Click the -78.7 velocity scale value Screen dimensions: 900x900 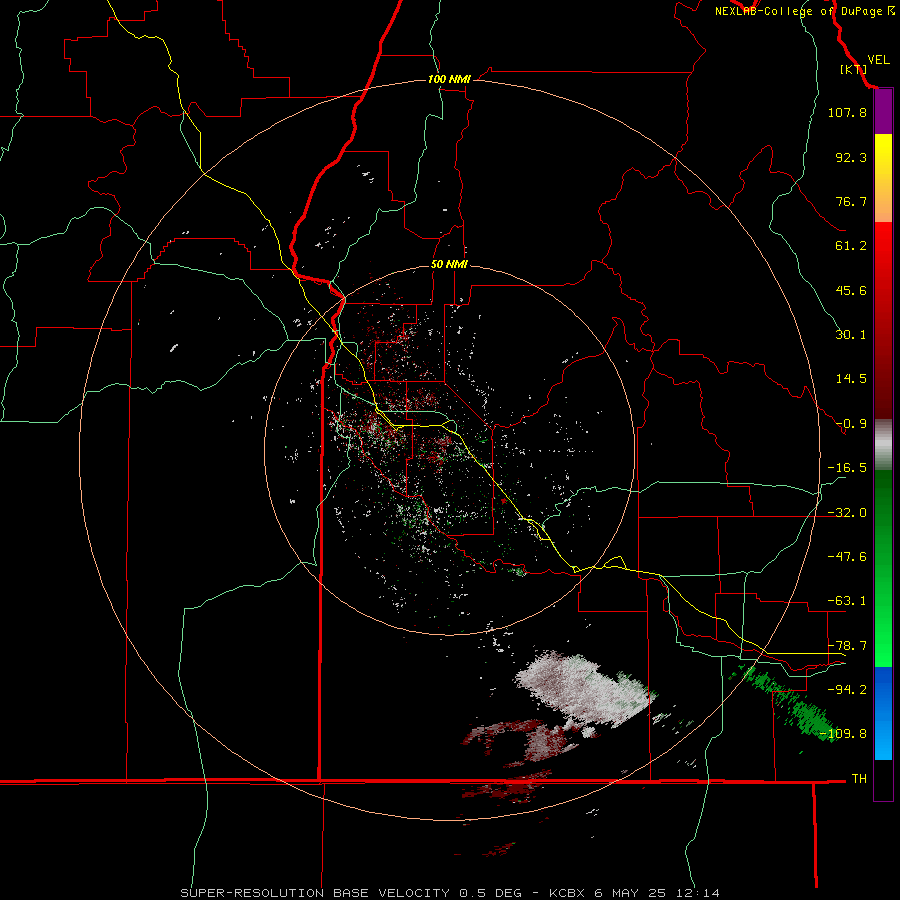point(847,646)
